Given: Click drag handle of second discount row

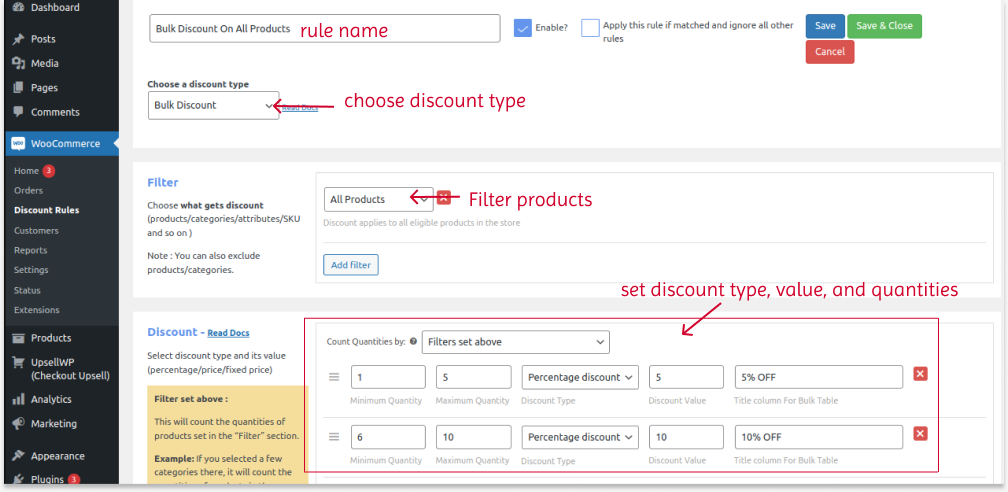Looking at the screenshot, I should pyautogui.click(x=334, y=437).
